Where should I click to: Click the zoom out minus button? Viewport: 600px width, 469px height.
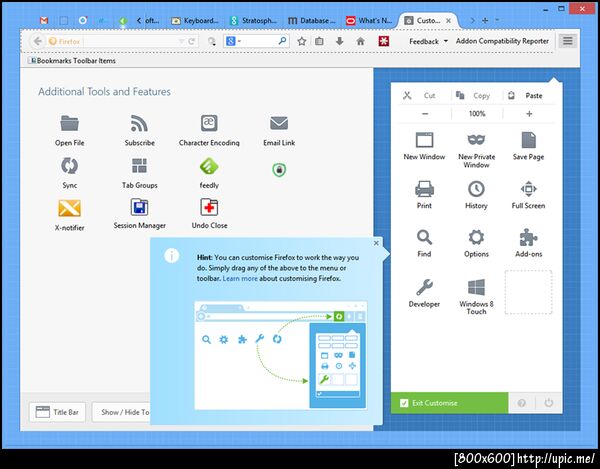[x=425, y=114]
